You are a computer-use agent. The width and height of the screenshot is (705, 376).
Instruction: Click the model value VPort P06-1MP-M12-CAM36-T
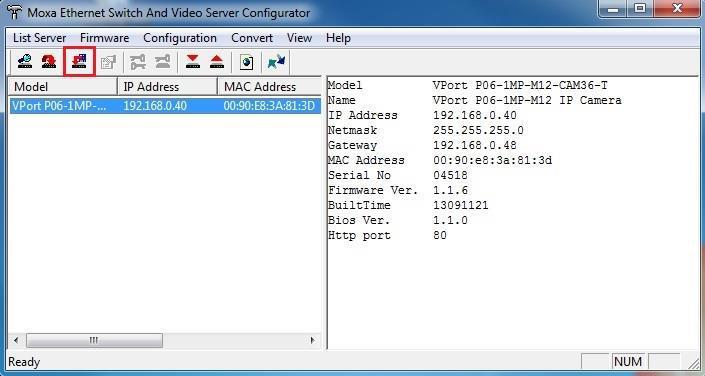(520, 85)
